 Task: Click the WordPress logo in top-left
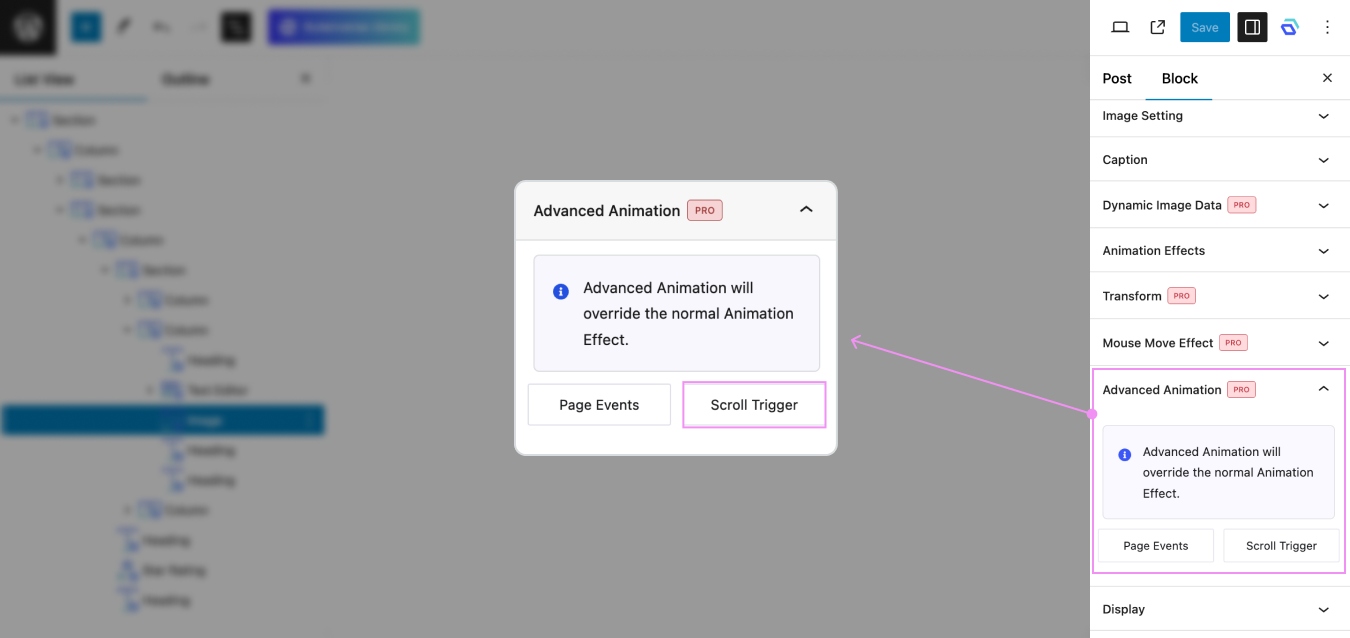(x=28, y=27)
